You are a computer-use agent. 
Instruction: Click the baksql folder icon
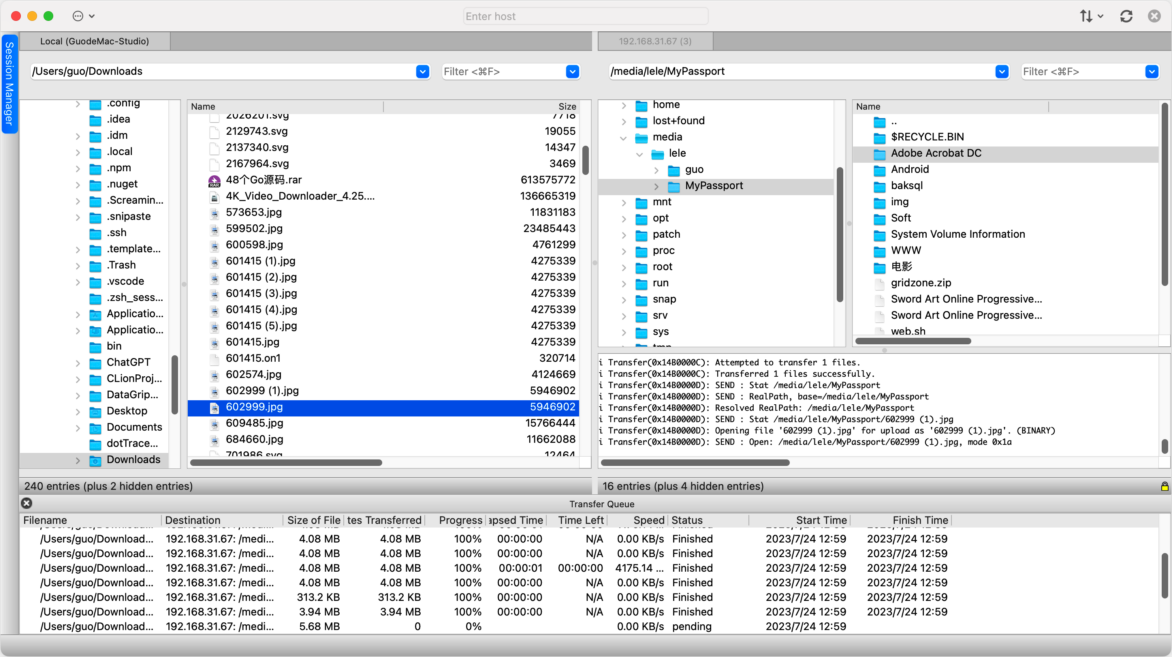[880, 186]
